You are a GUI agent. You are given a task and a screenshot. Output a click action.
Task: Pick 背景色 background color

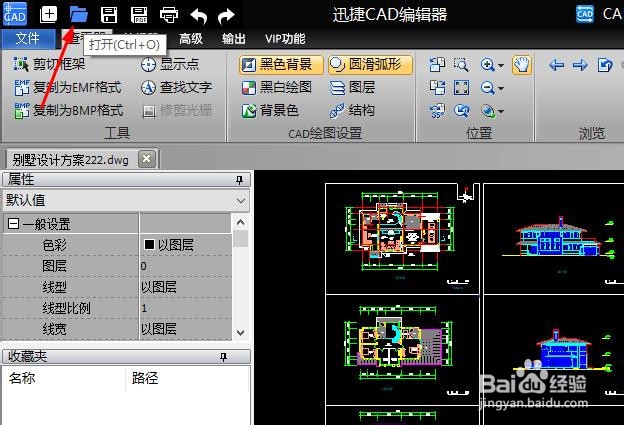(x=270, y=111)
